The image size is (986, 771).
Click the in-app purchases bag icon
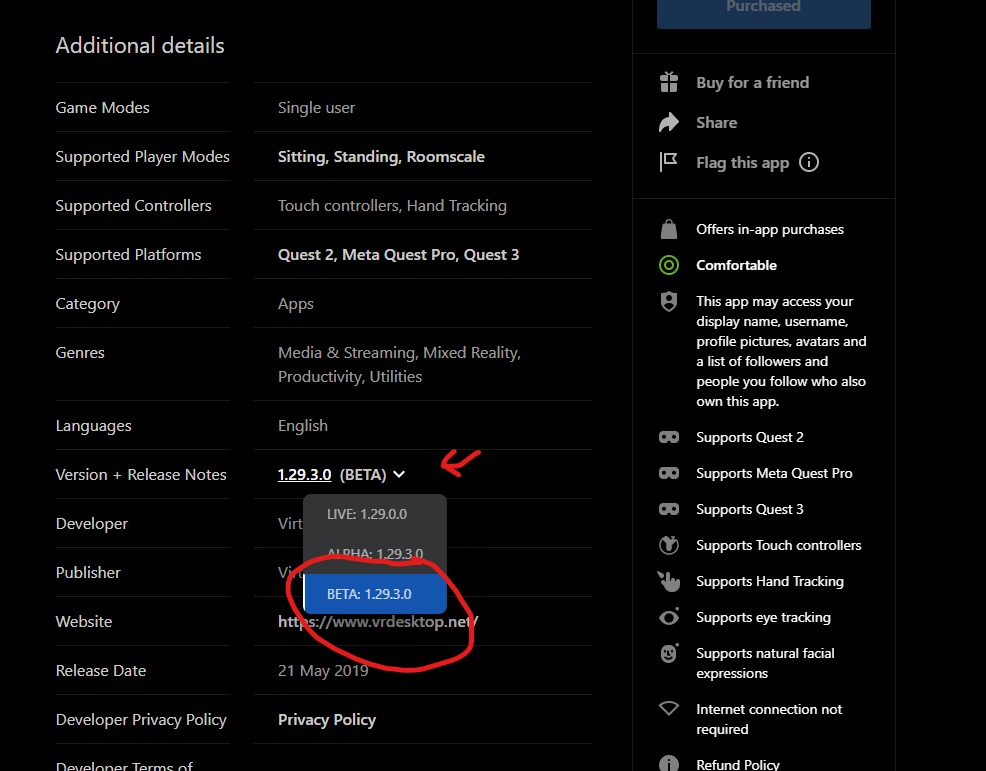point(669,229)
